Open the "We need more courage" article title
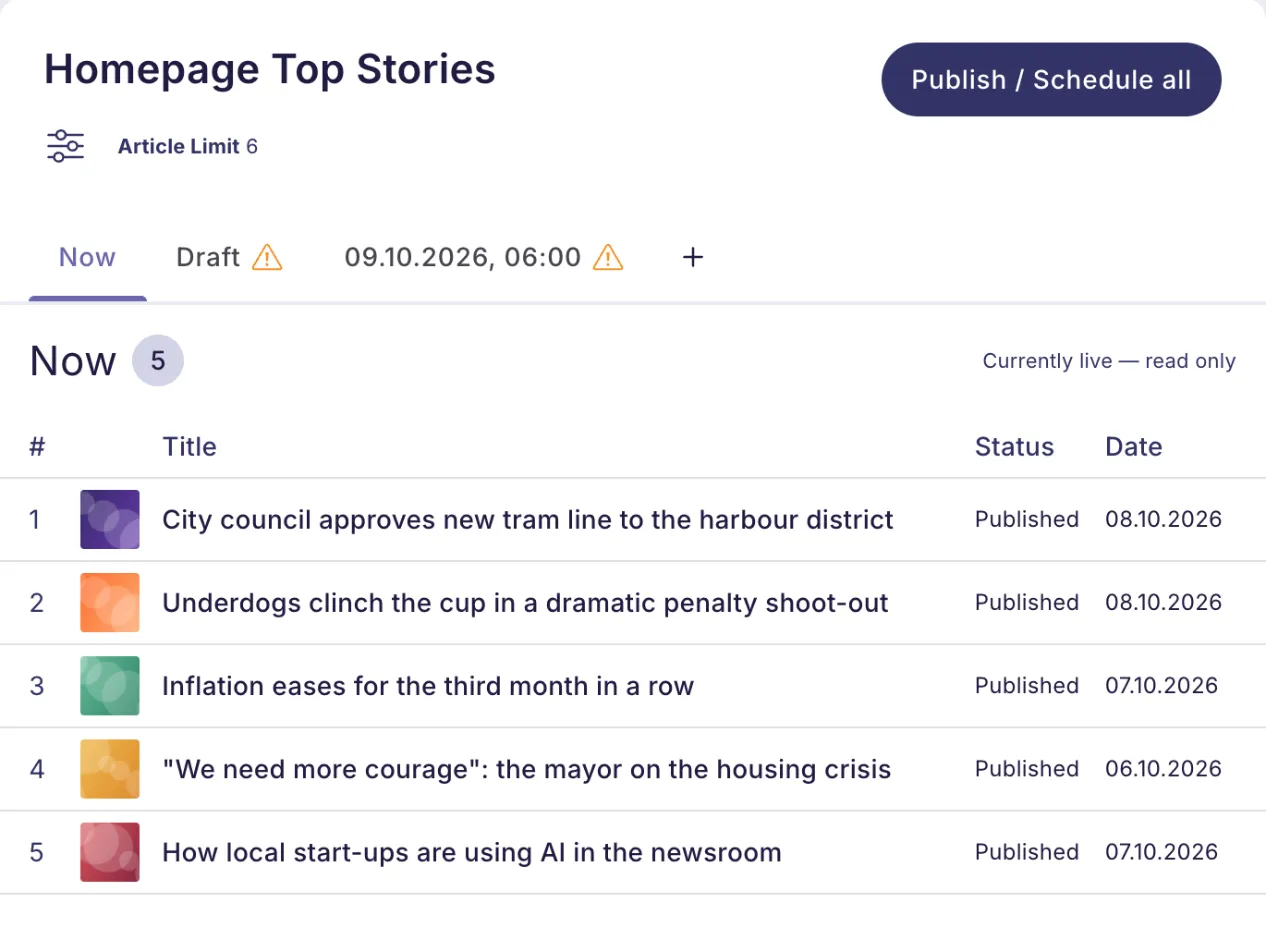Image resolution: width=1266 pixels, height=952 pixels. point(526,769)
